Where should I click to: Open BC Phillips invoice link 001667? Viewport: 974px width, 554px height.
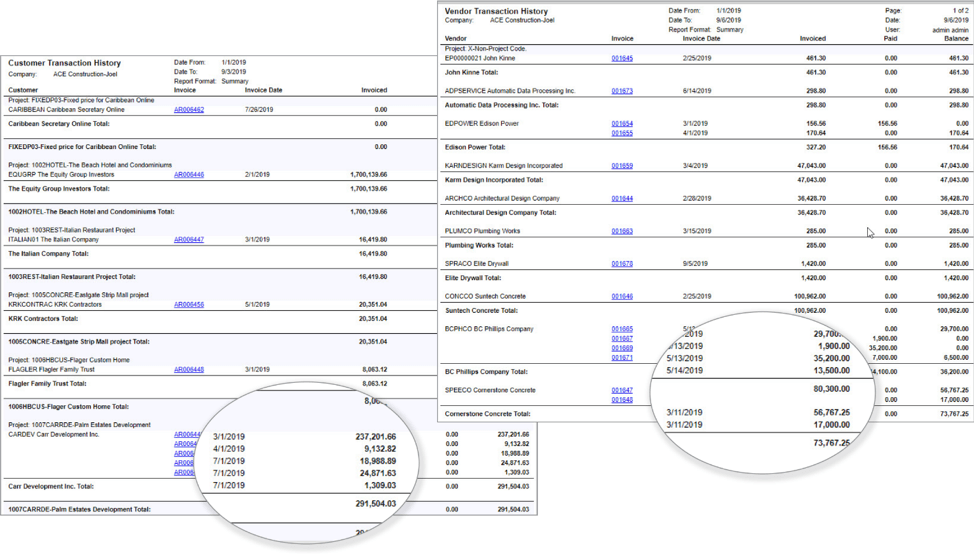622,339
